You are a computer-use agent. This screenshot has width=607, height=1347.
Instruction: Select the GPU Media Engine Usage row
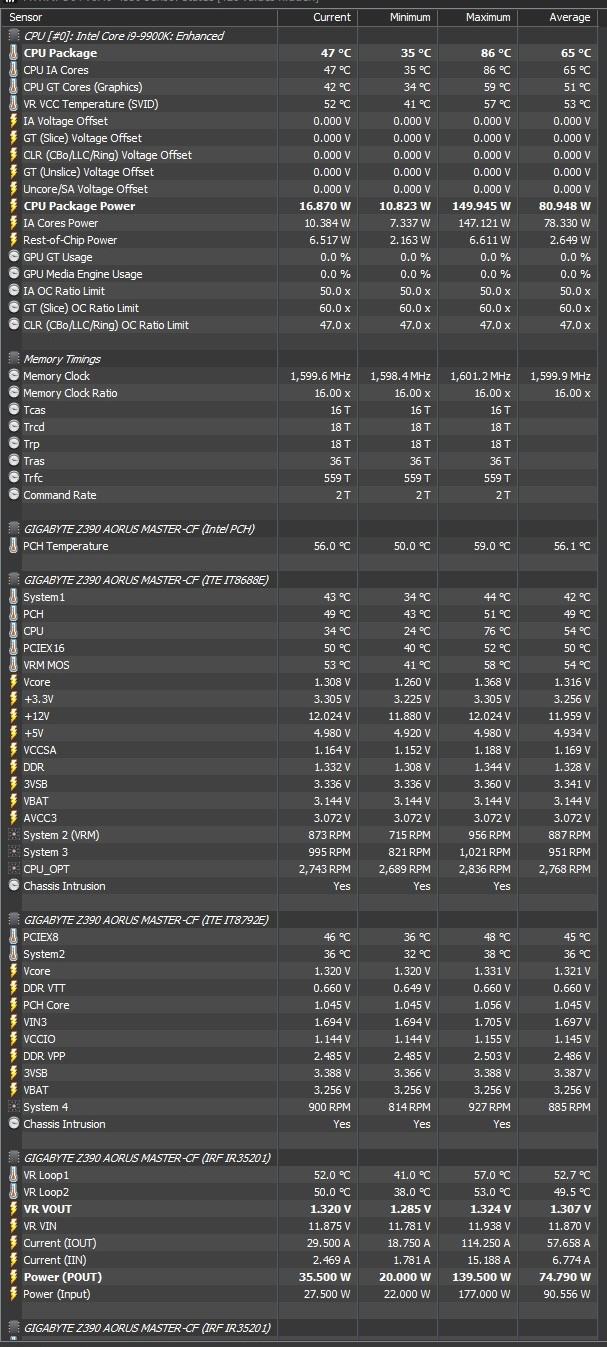[299, 274]
